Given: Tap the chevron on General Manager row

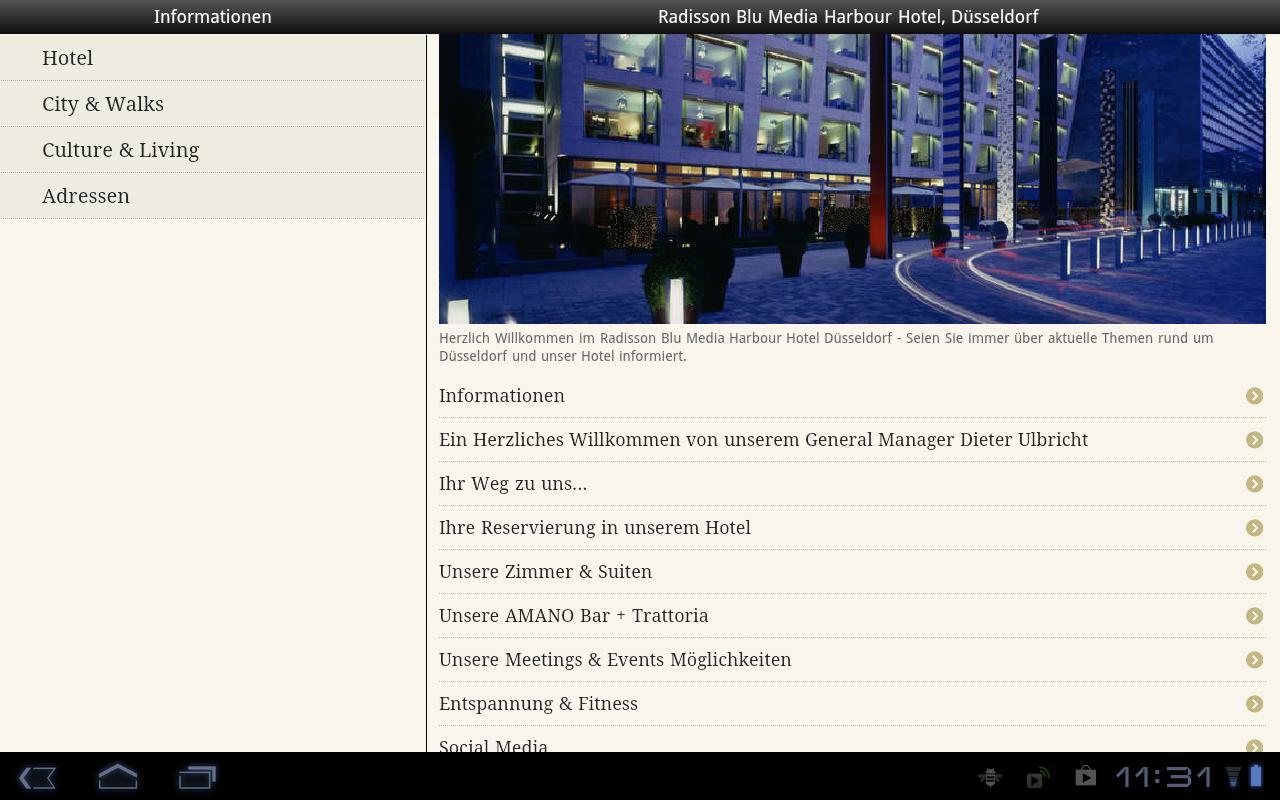Looking at the screenshot, I should coord(1254,440).
